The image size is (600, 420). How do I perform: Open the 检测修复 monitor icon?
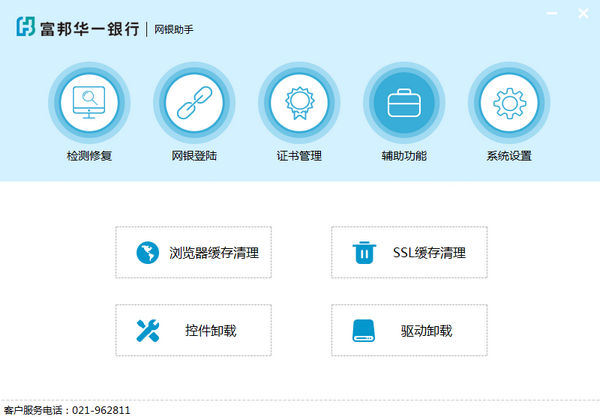pos(89,103)
